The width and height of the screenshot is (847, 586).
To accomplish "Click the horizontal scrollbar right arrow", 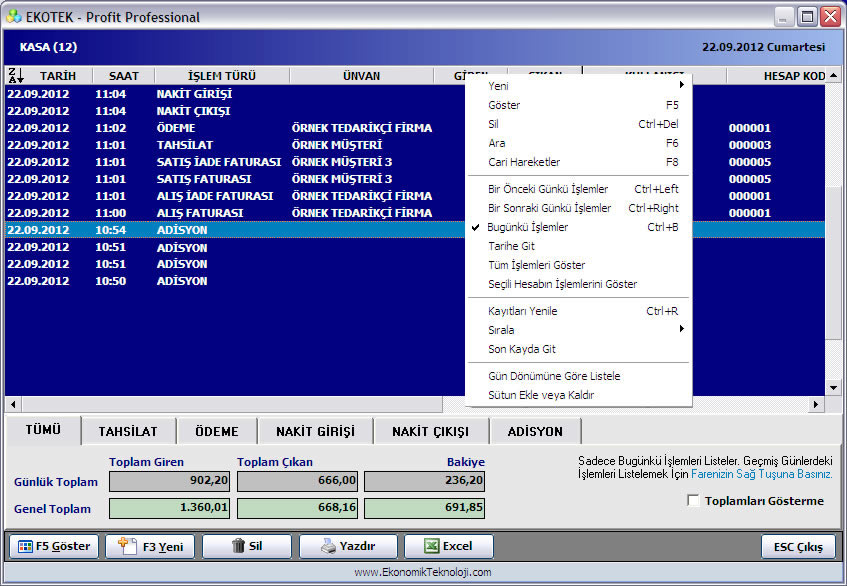I will (816, 404).
